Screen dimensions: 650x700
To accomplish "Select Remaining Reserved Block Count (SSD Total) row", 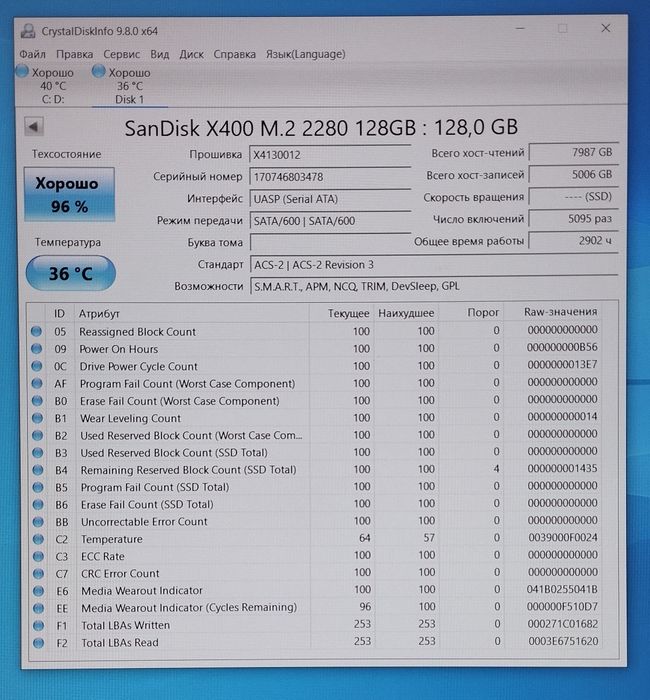I will click(x=315, y=470).
